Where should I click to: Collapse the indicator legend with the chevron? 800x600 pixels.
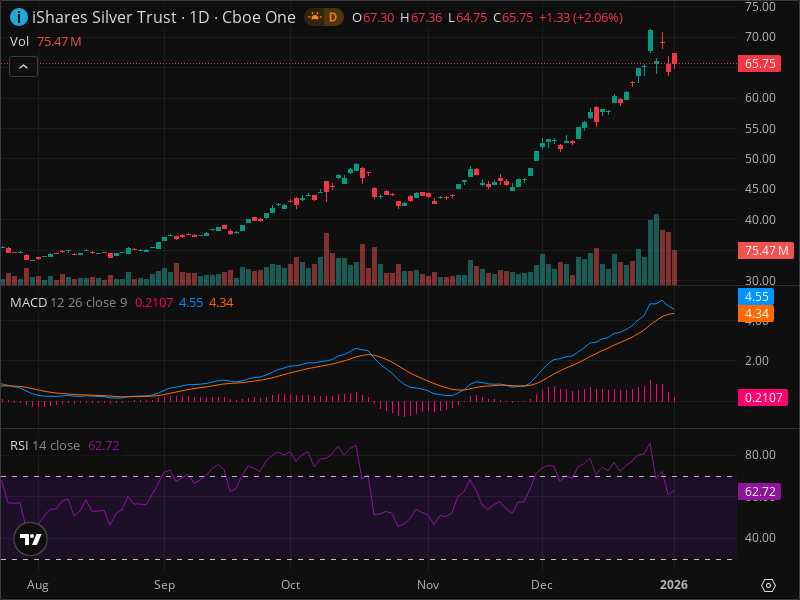pos(23,66)
